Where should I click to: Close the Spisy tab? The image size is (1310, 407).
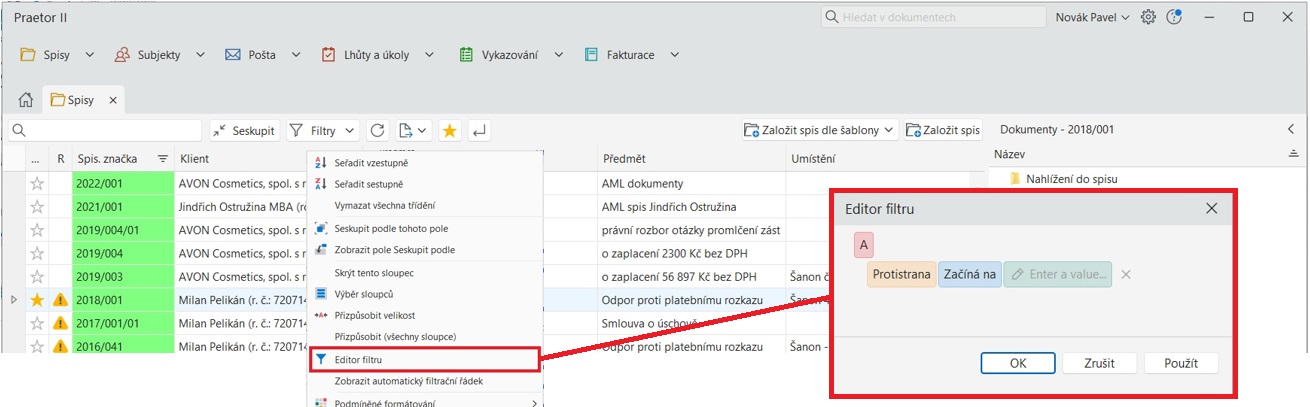(x=113, y=100)
